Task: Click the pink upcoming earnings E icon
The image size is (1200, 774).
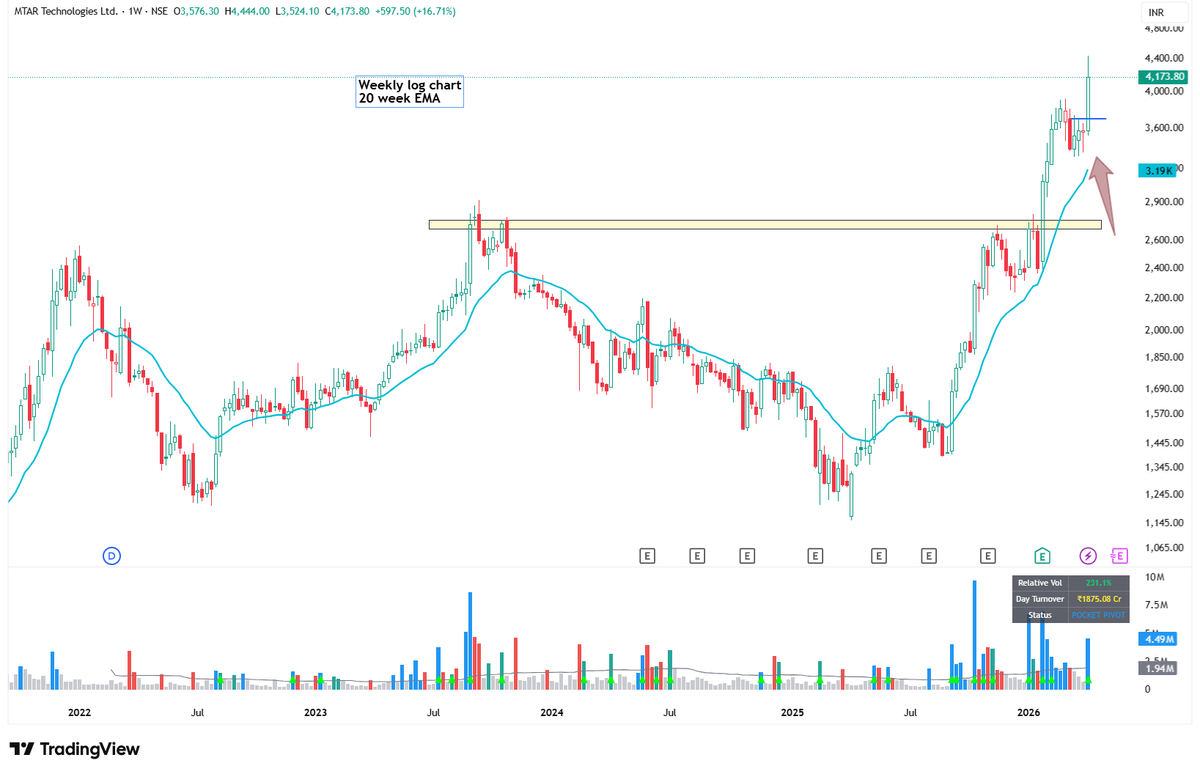Action: pyautogui.click(x=1118, y=555)
